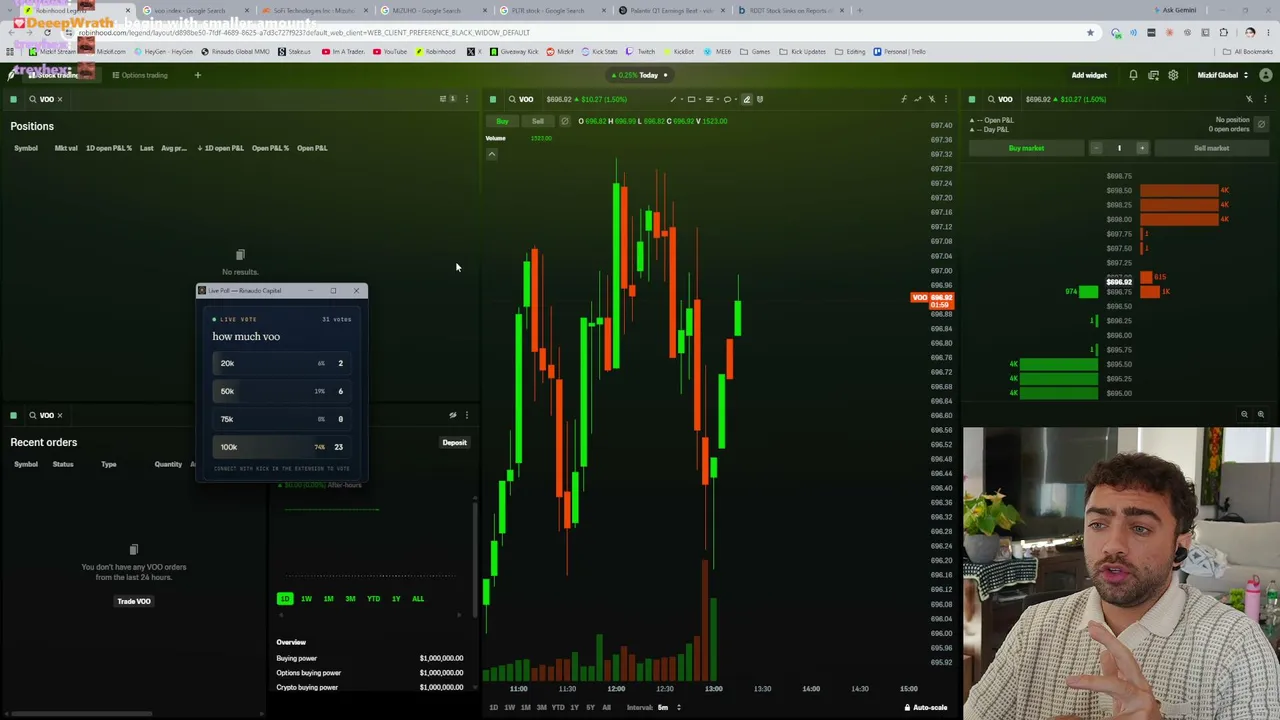Select the line drawing tool on chart
1280x720 pixels.
click(x=673, y=99)
